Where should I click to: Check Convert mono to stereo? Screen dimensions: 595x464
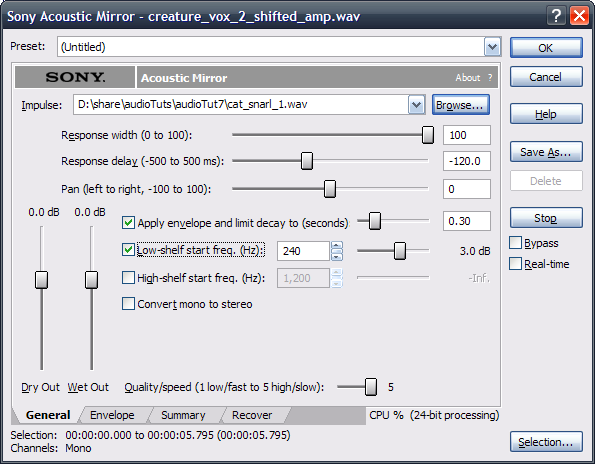[128, 304]
